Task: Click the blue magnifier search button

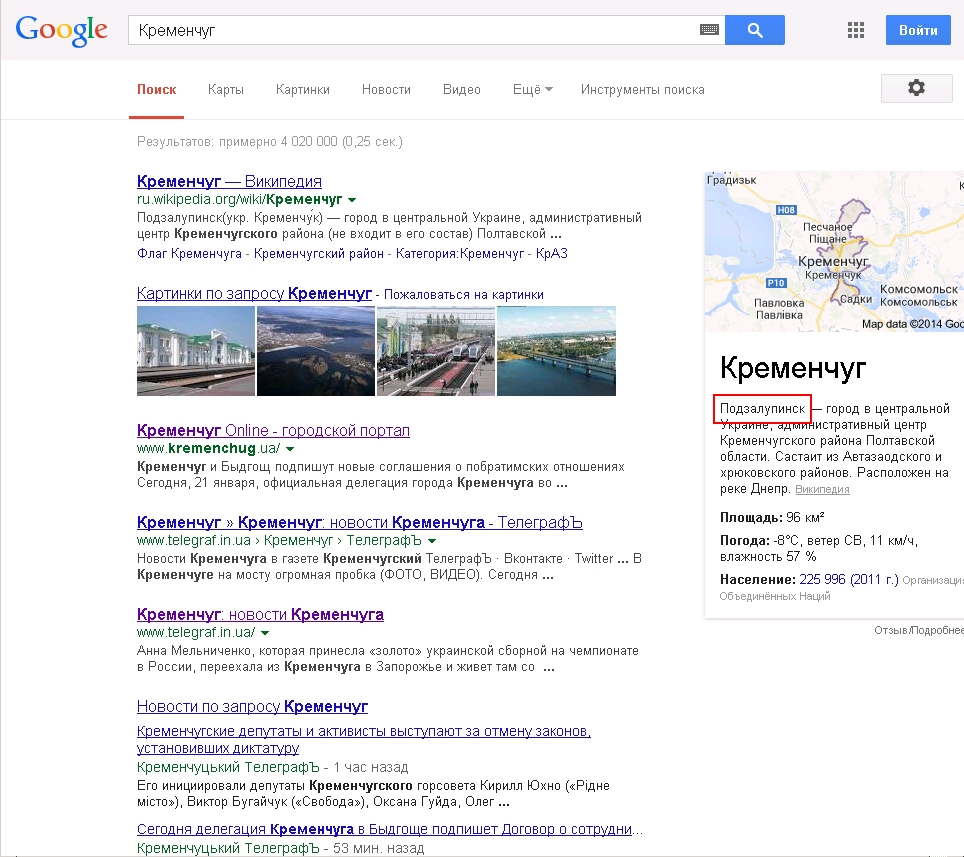Action: [754, 30]
